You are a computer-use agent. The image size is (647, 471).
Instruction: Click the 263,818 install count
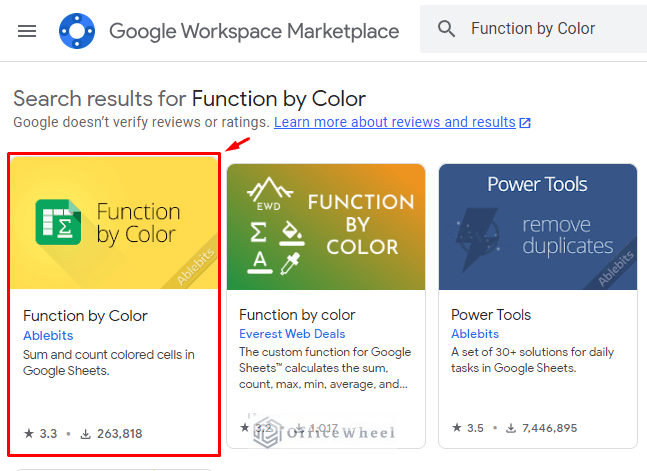tap(120, 434)
